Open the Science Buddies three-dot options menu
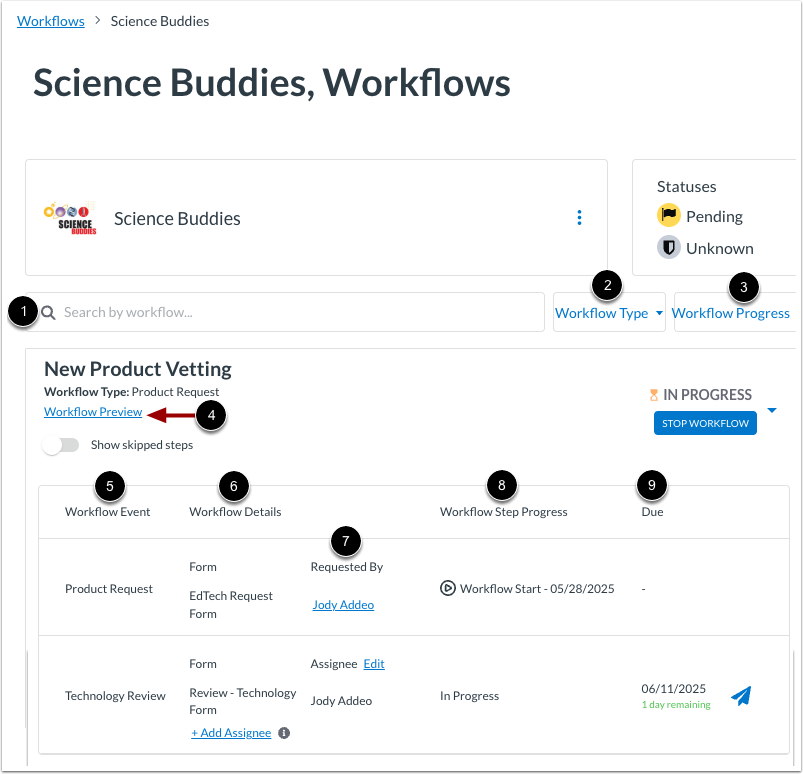The image size is (803, 774). (x=579, y=217)
